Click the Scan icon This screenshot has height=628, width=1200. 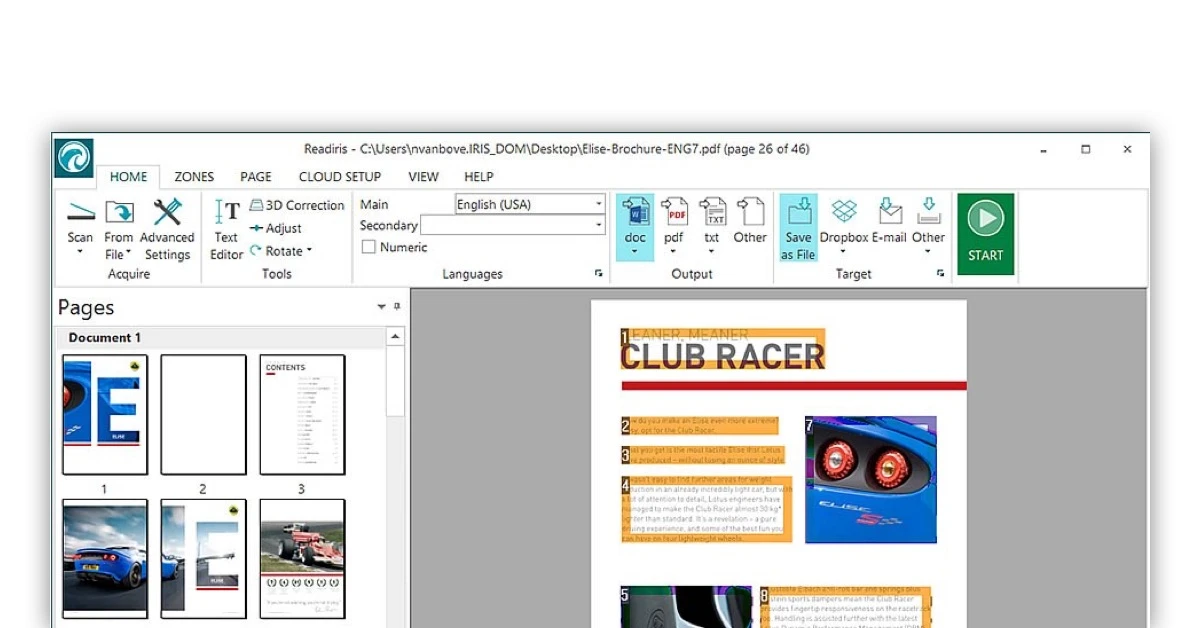coord(80,212)
